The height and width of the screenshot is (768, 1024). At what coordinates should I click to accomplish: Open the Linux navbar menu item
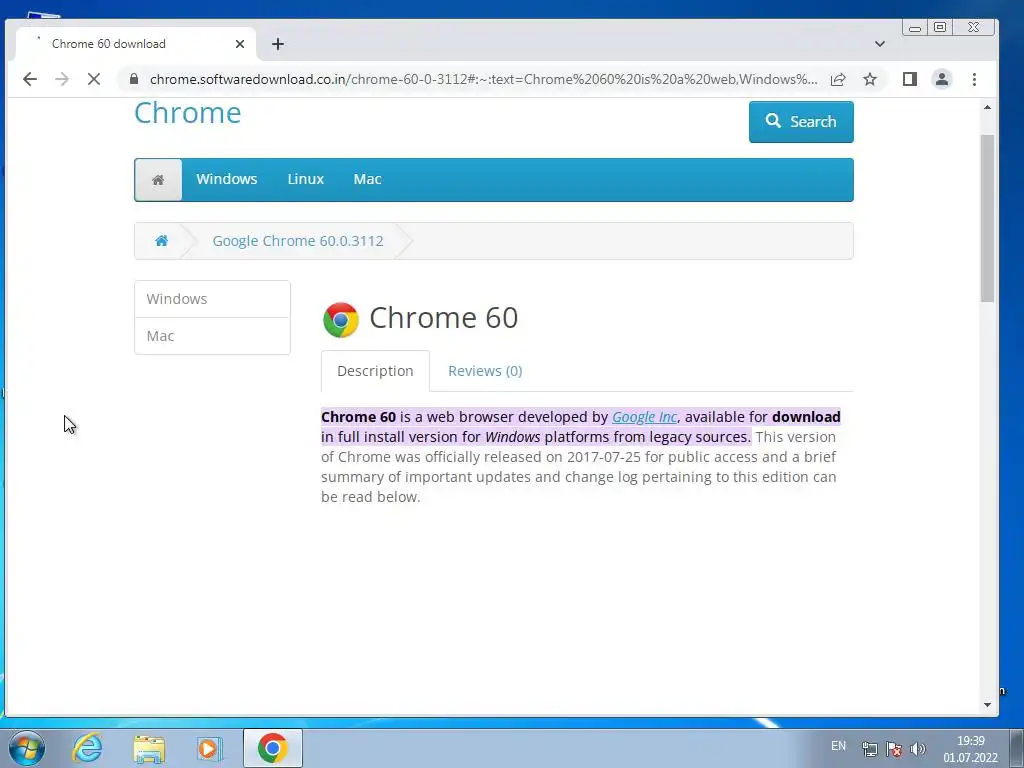click(x=306, y=179)
